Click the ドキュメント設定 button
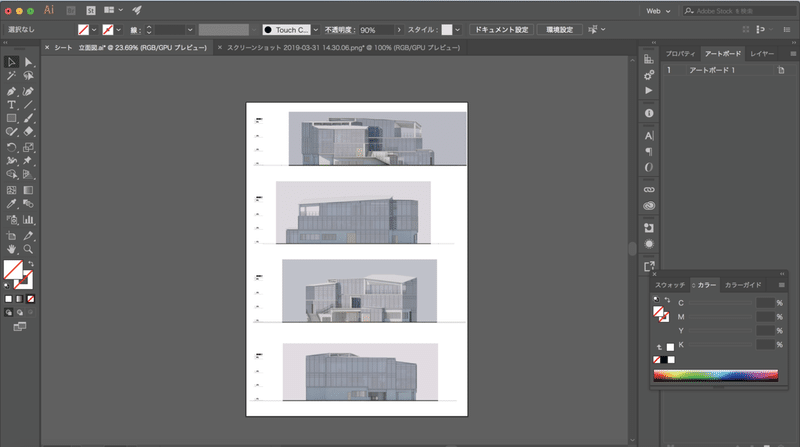The image size is (800, 447). [x=502, y=30]
